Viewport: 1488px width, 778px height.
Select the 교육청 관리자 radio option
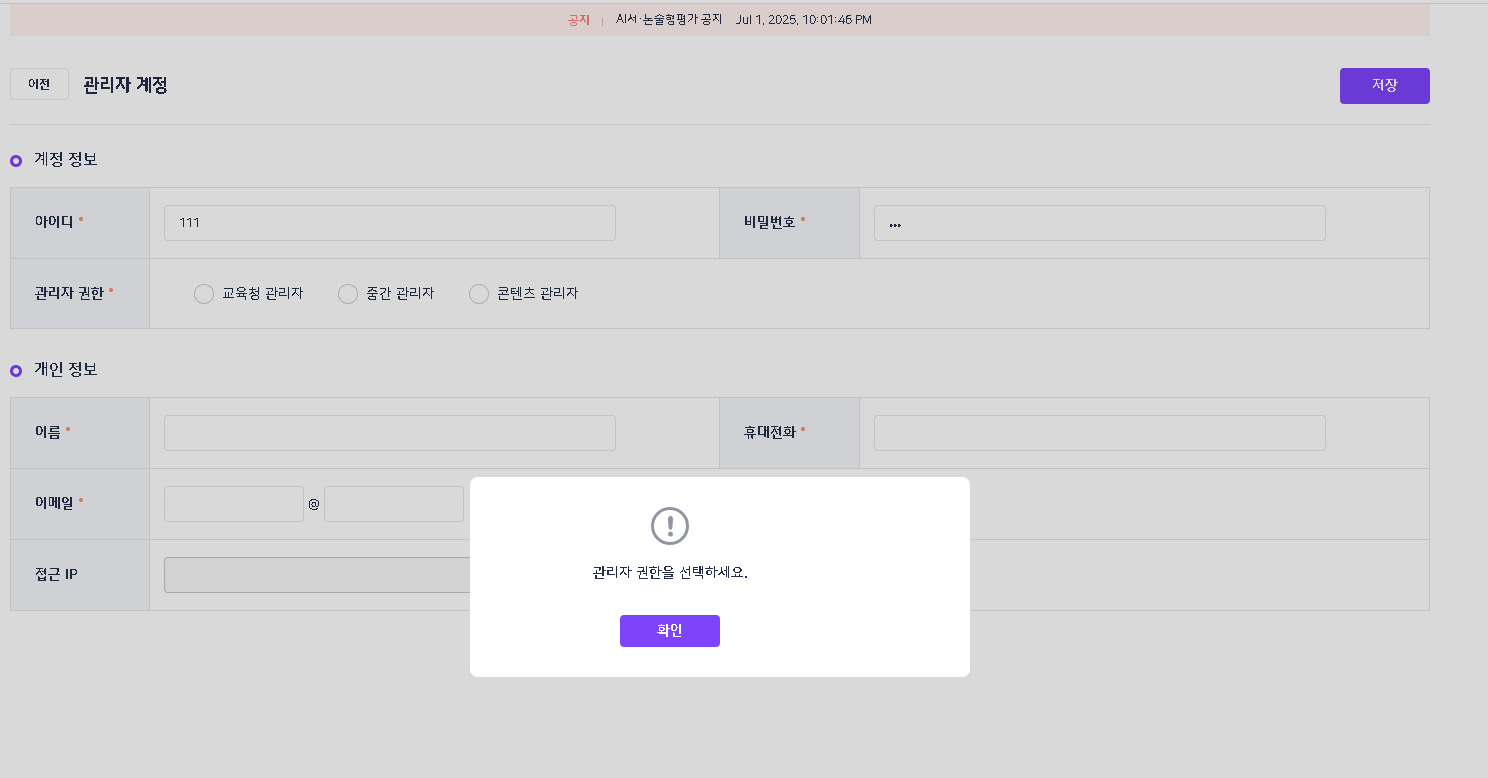[204, 294]
